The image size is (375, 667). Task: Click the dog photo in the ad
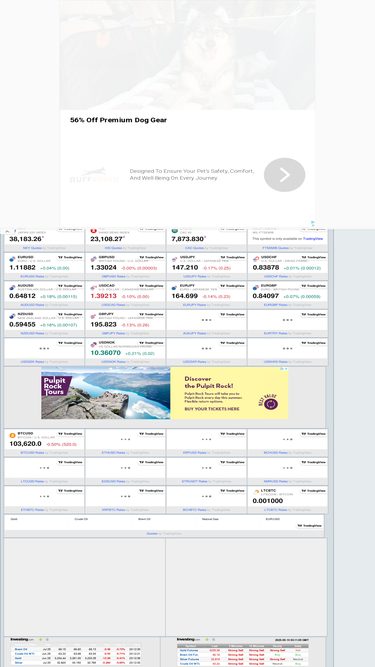coord(188,55)
